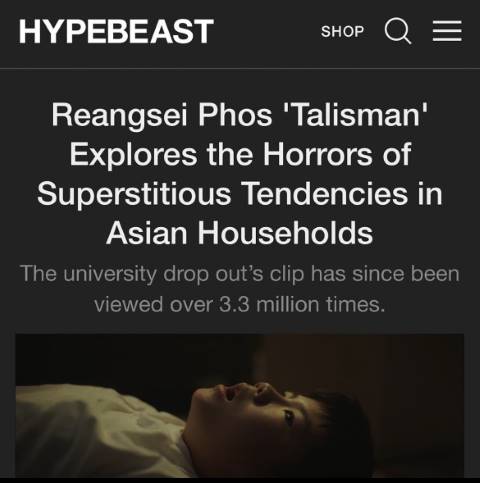
Task: Go to the SHOP link
Action: [x=342, y=32]
